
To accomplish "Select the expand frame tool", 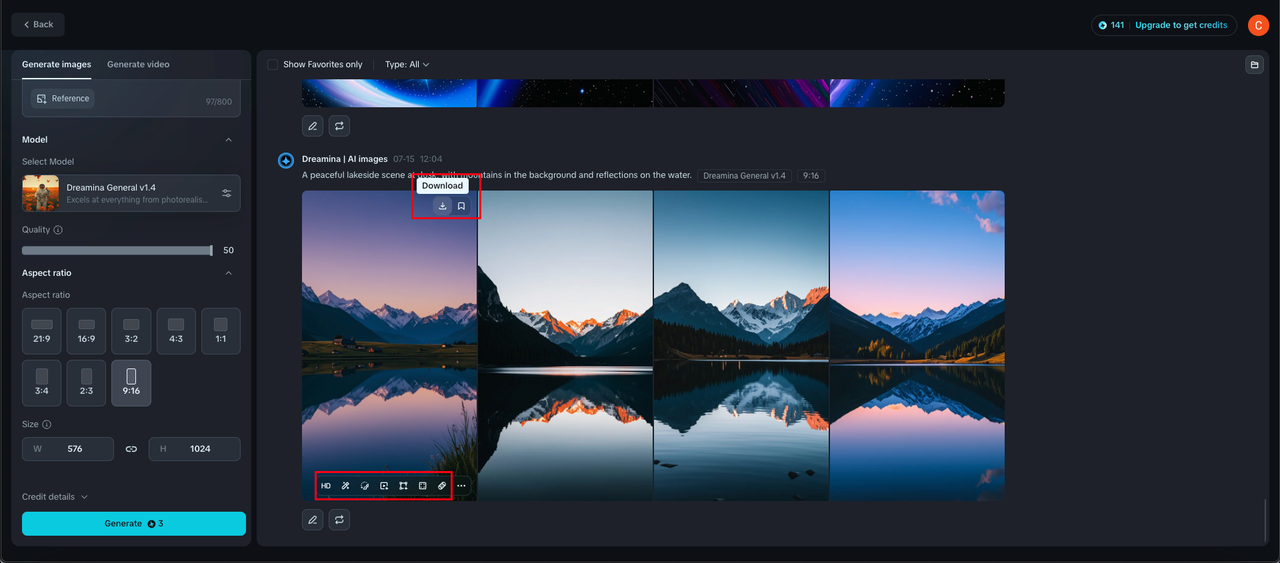I will click(403, 486).
